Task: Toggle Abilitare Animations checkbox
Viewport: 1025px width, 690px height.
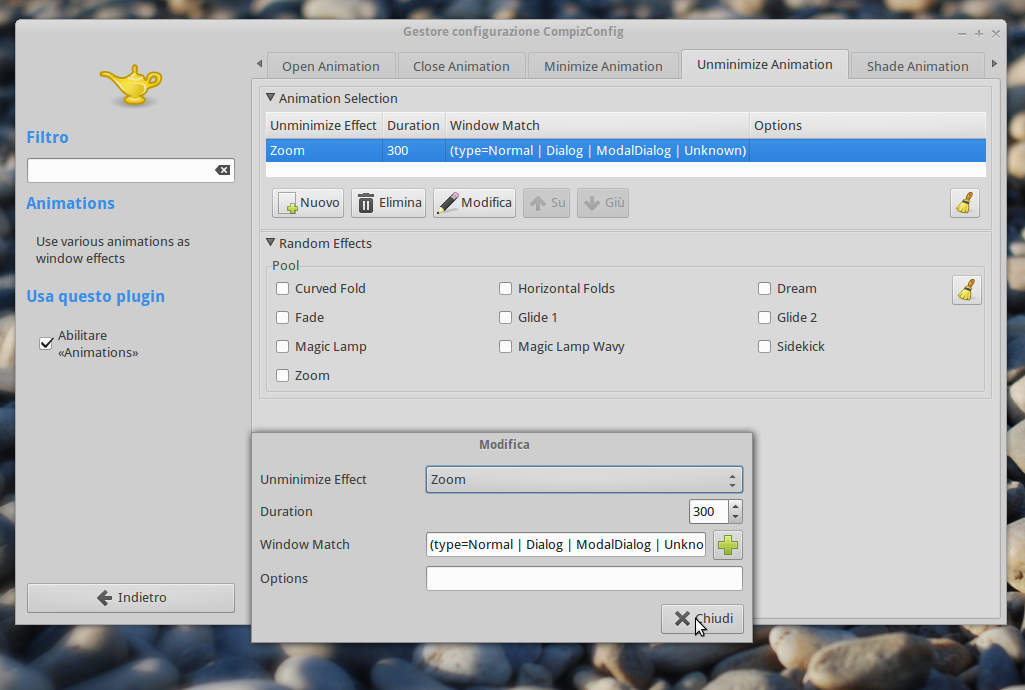Action: click(46, 344)
